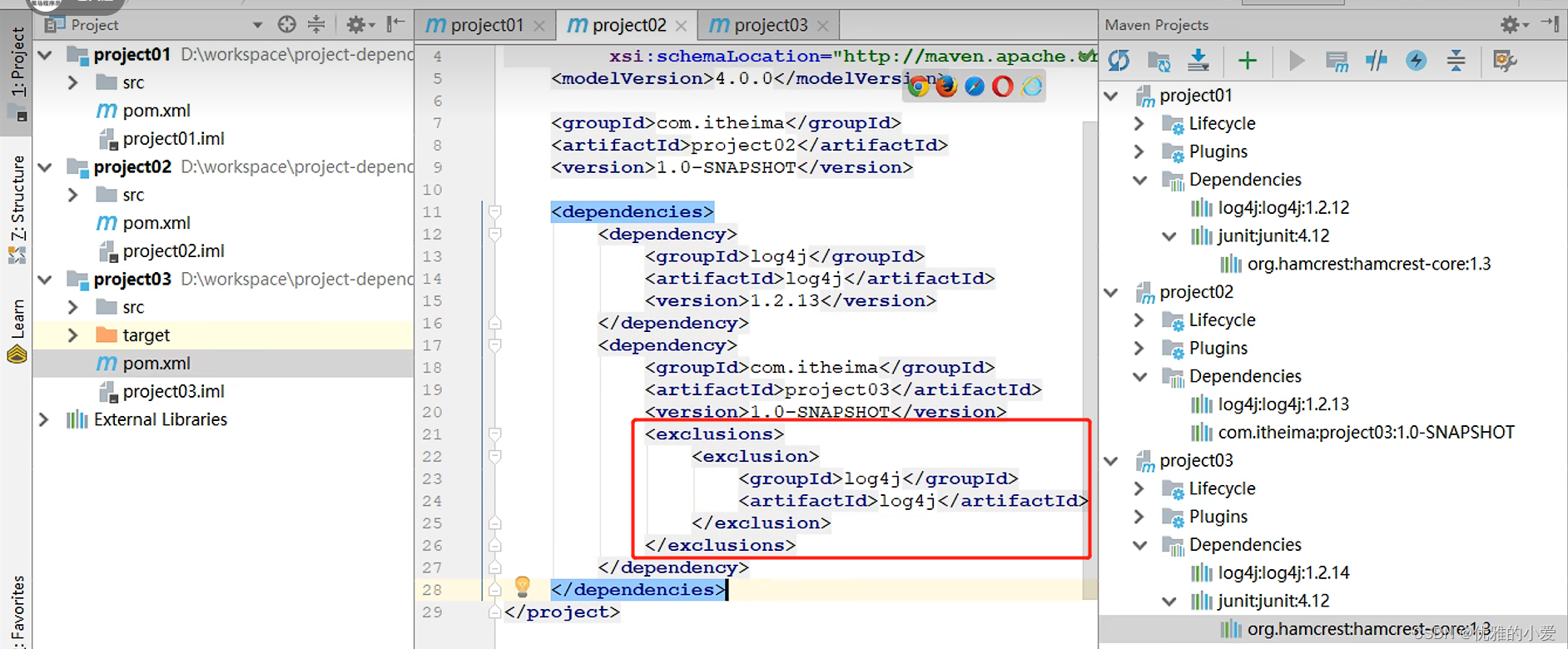Expand Lifecycle under Maven project01
This screenshot has width=1568, height=649.
1139,123
